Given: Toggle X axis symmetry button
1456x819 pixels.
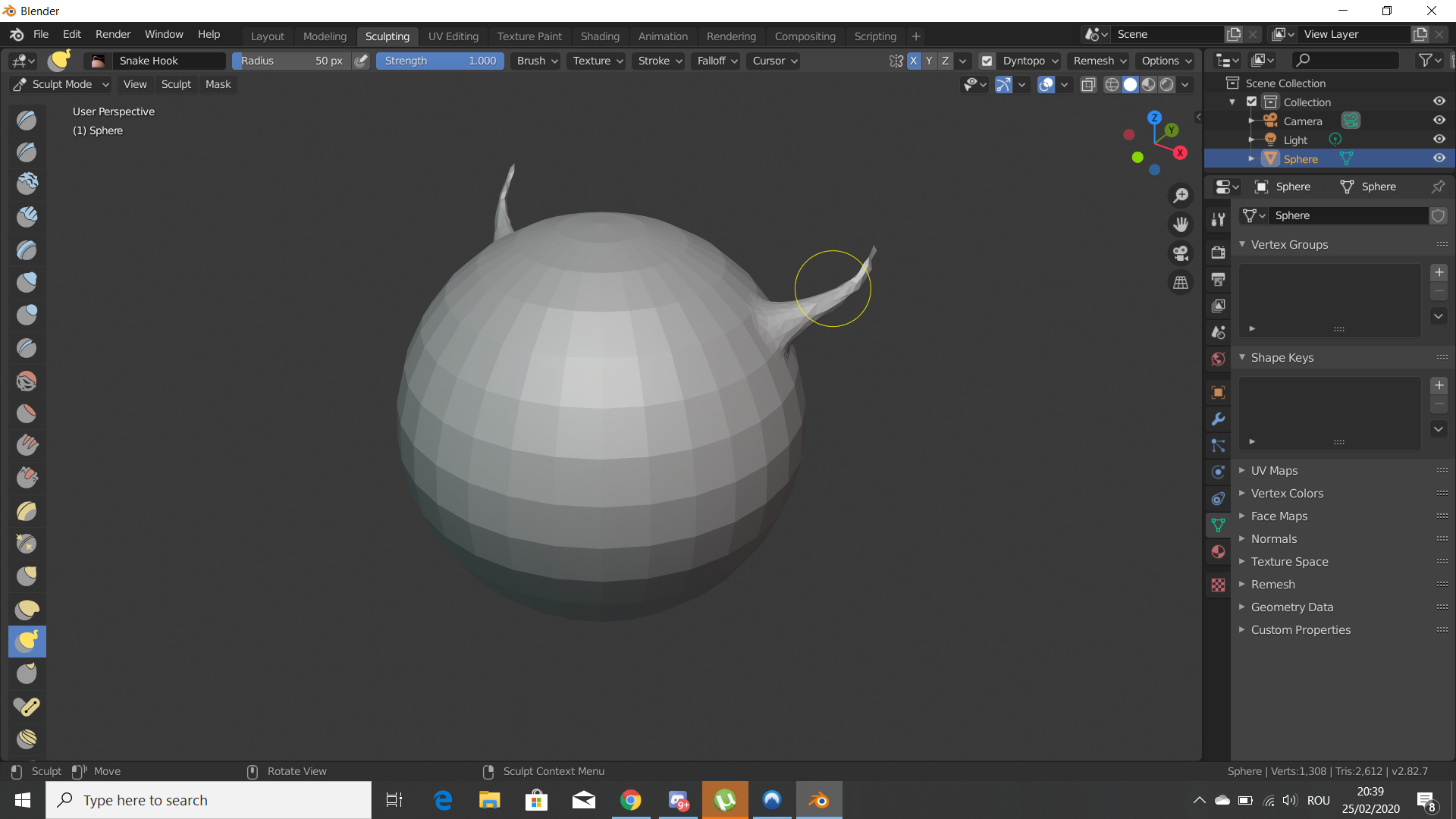Looking at the screenshot, I should click(913, 61).
